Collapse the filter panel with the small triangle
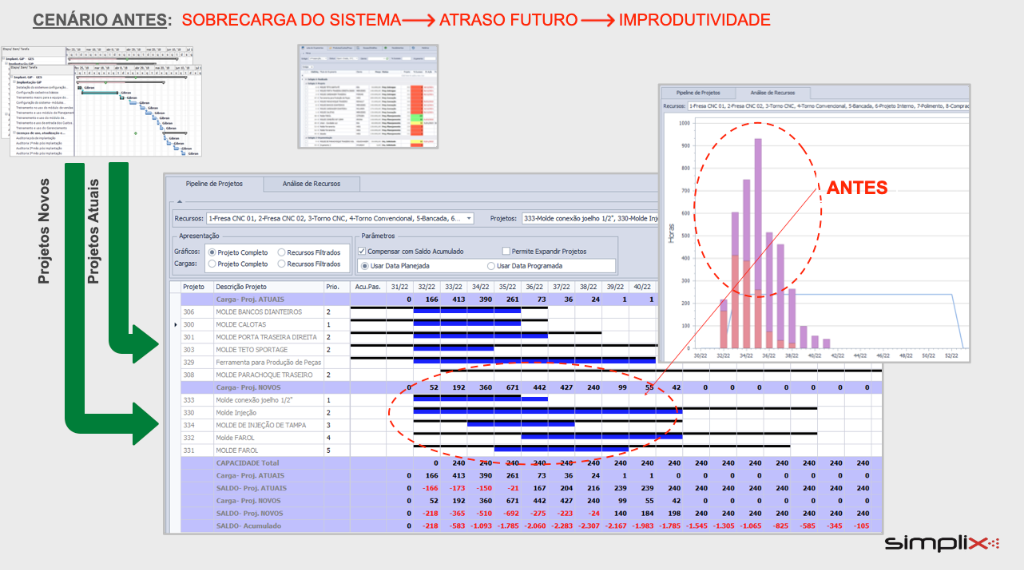Screen dimensions: 1024x570 tap(180, 202)
